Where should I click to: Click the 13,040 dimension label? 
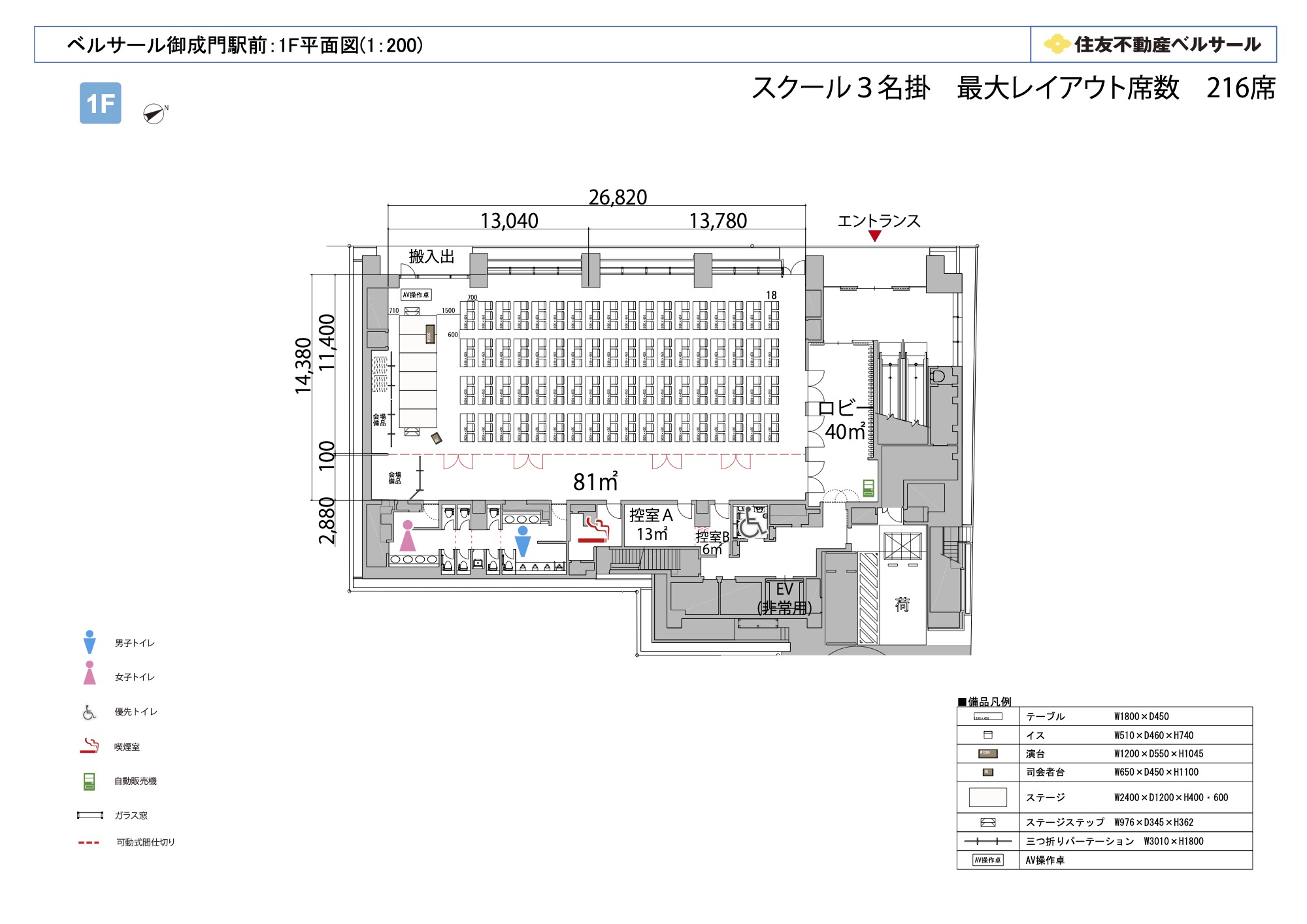pos(509,221)
